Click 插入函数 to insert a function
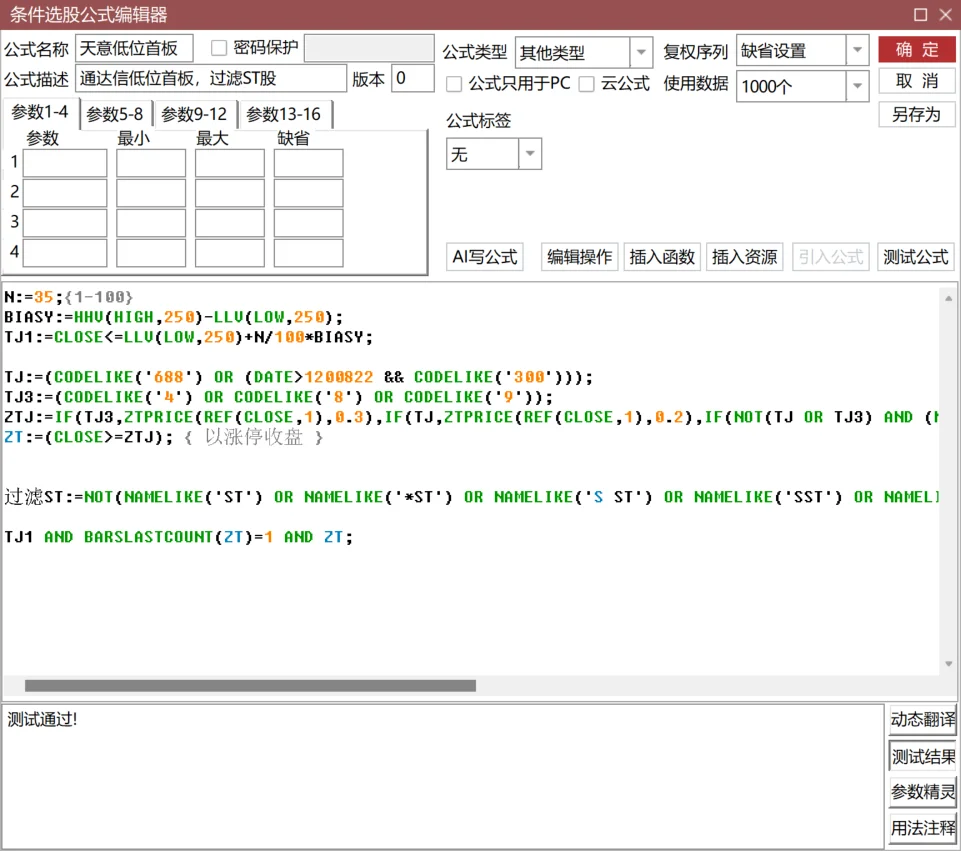961x851 pixels. click(x=662, y=257)
